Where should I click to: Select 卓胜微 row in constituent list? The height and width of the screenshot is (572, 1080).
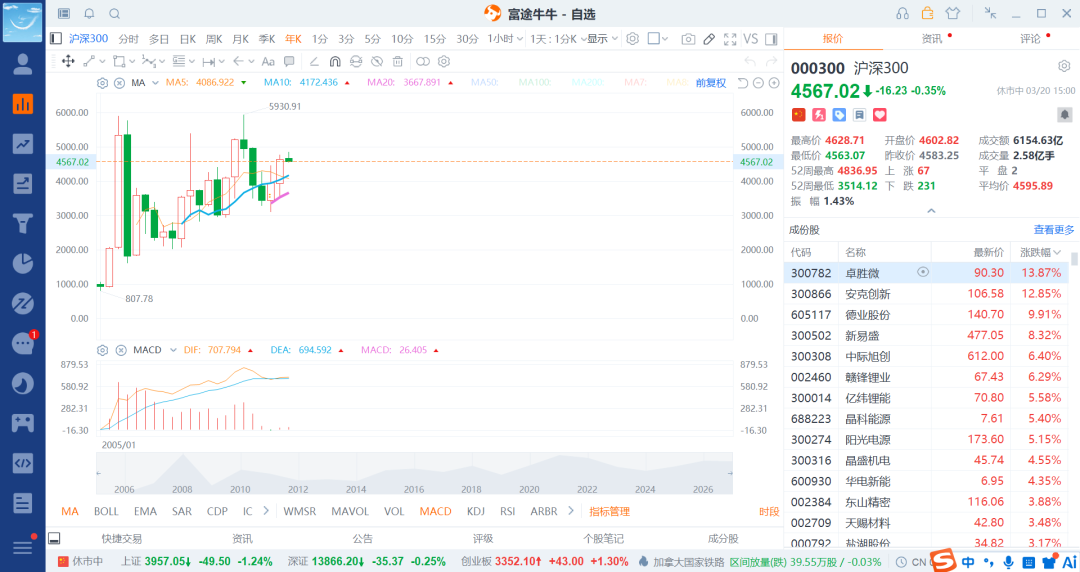(x=926, y=273)
